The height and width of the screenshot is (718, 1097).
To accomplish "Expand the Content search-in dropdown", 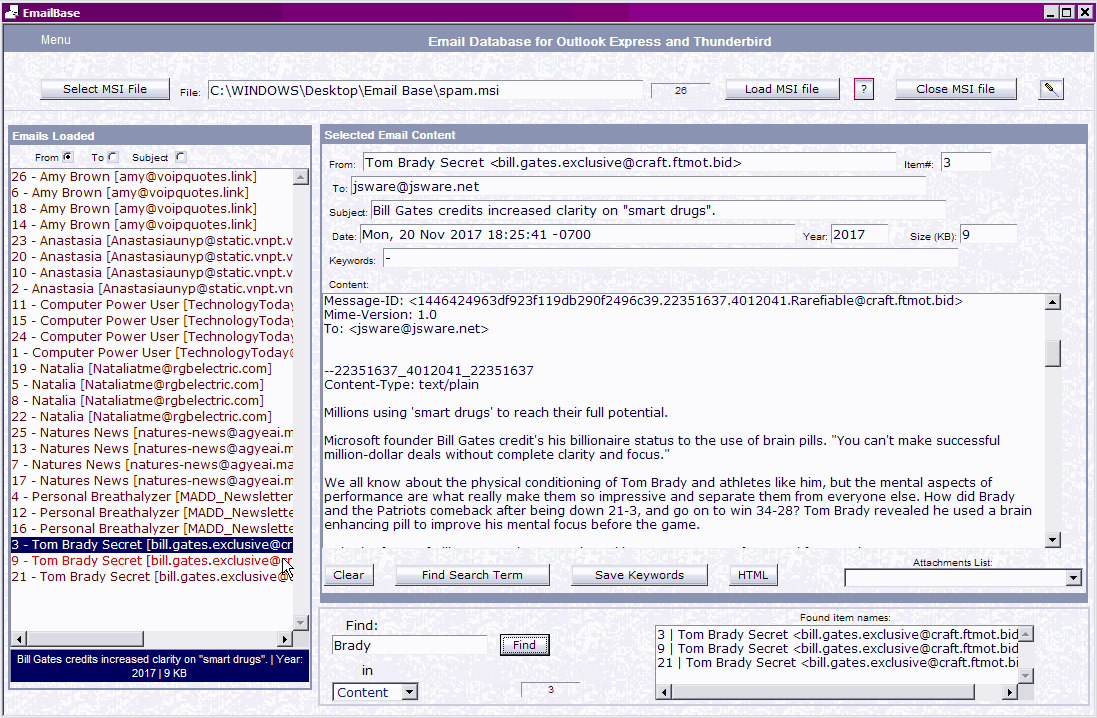I will pyautogui.click(x=410, y=692).
